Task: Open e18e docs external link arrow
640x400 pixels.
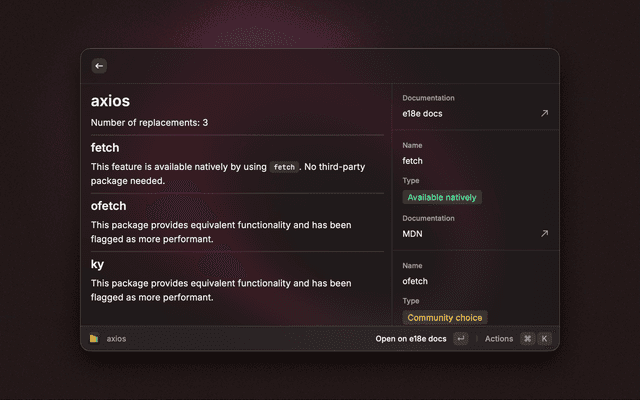Action: point(544,113)
